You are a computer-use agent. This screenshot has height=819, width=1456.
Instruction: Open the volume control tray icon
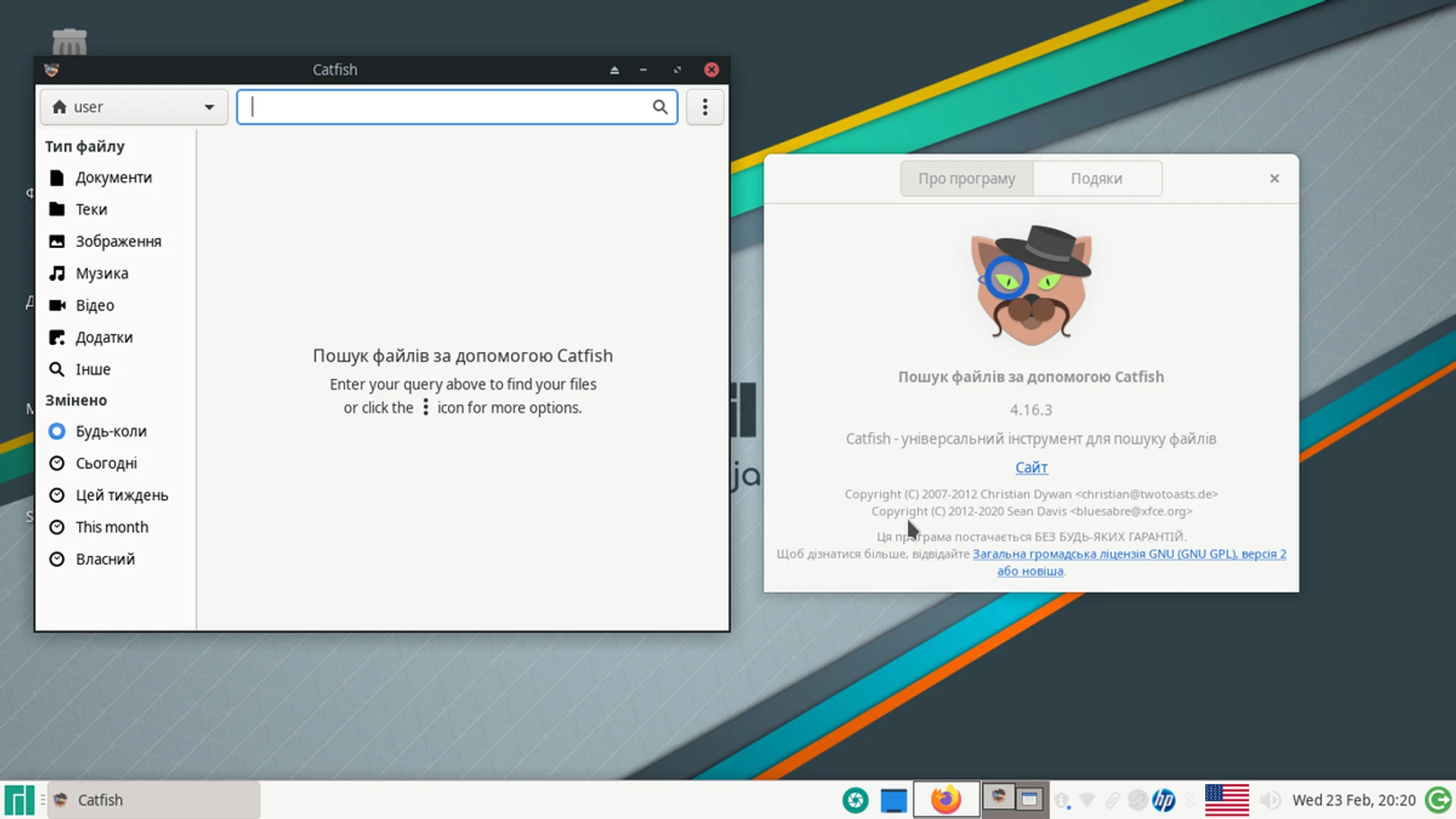(1270, 800)
